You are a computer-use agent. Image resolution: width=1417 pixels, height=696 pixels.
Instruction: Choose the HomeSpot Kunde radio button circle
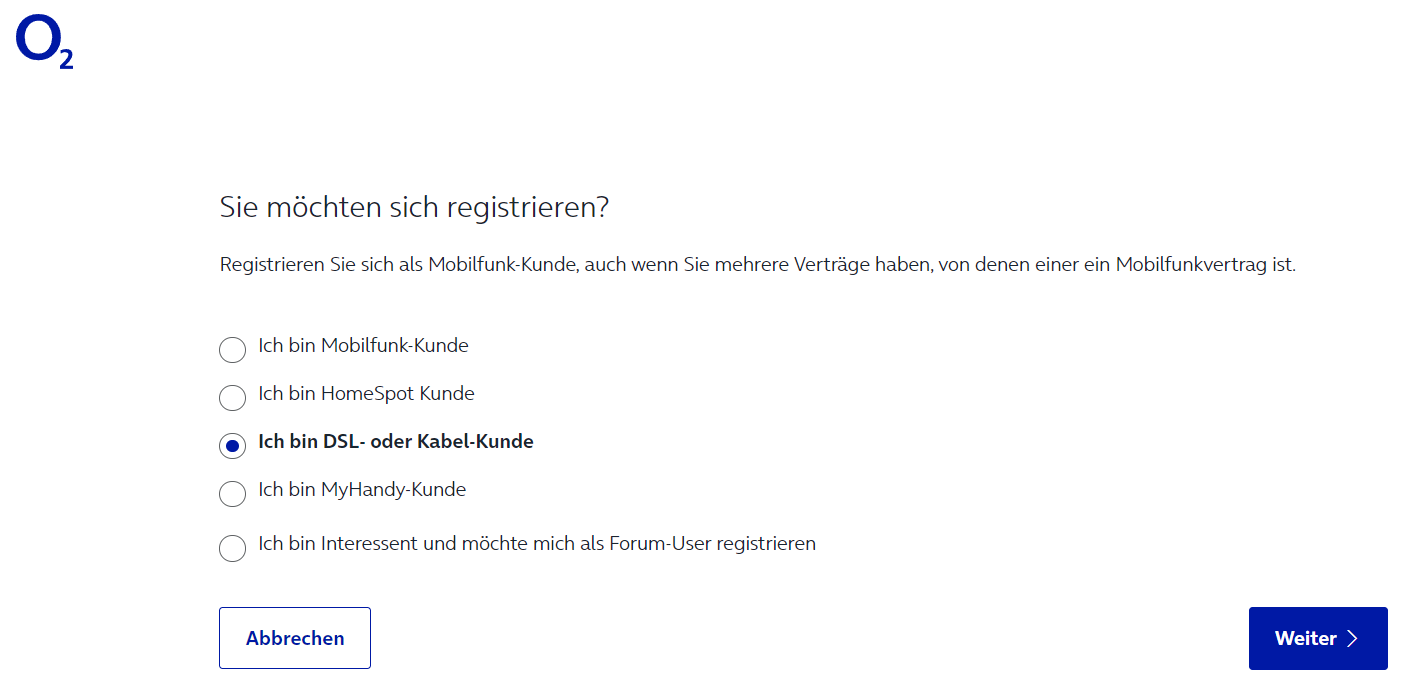pyautogui.click(x=232, y=398)
